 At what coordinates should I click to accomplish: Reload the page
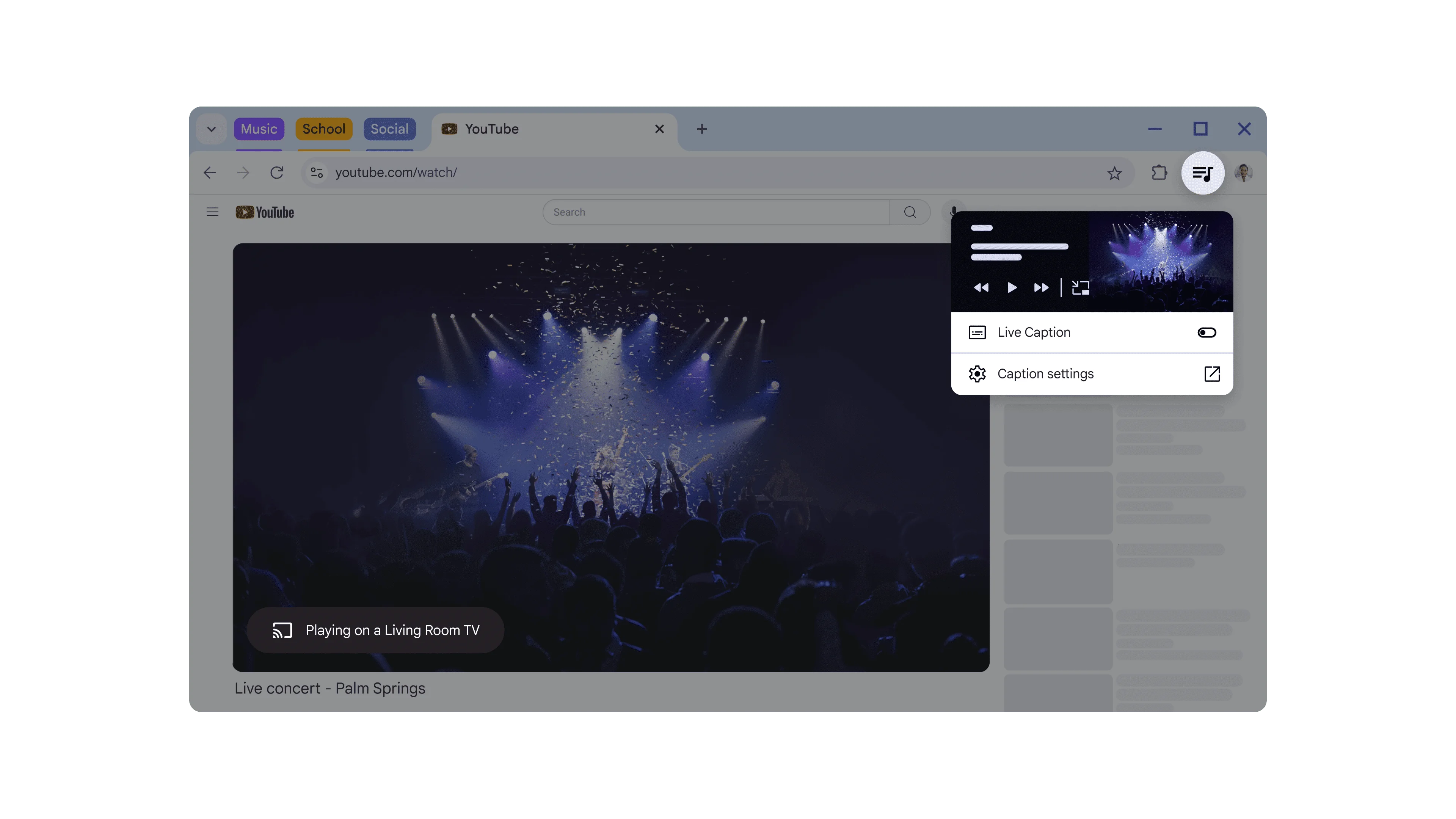276,173
